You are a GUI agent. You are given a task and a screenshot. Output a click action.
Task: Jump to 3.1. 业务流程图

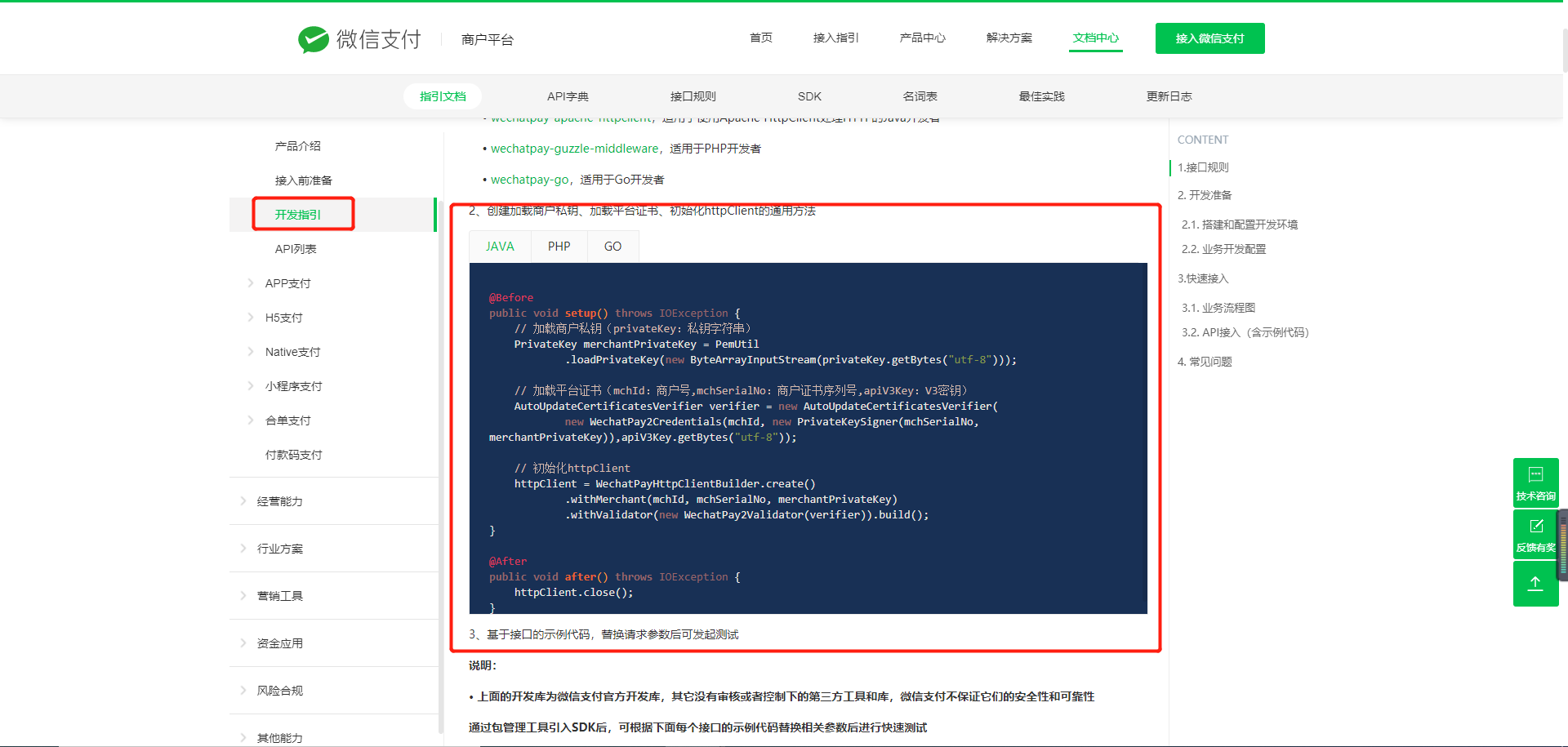pos(1218,308)
